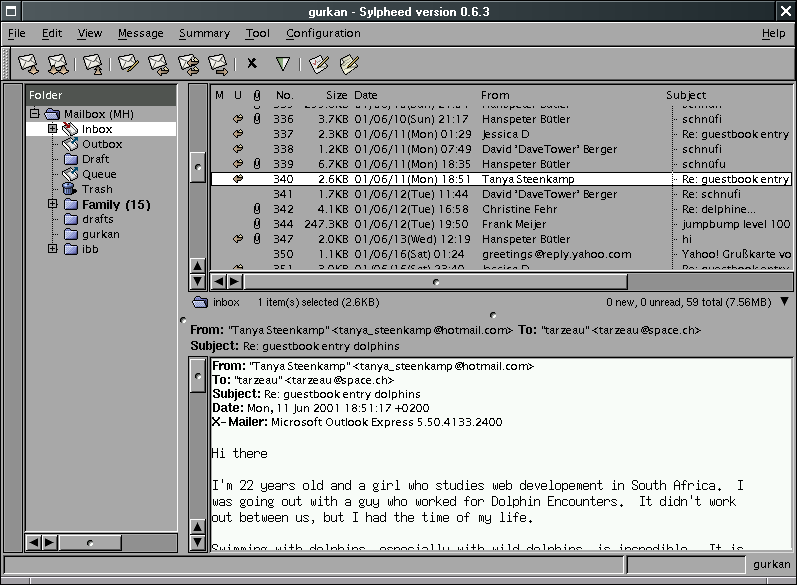
Task: Expand the ibb folder subtree
Action: (53, 250)
